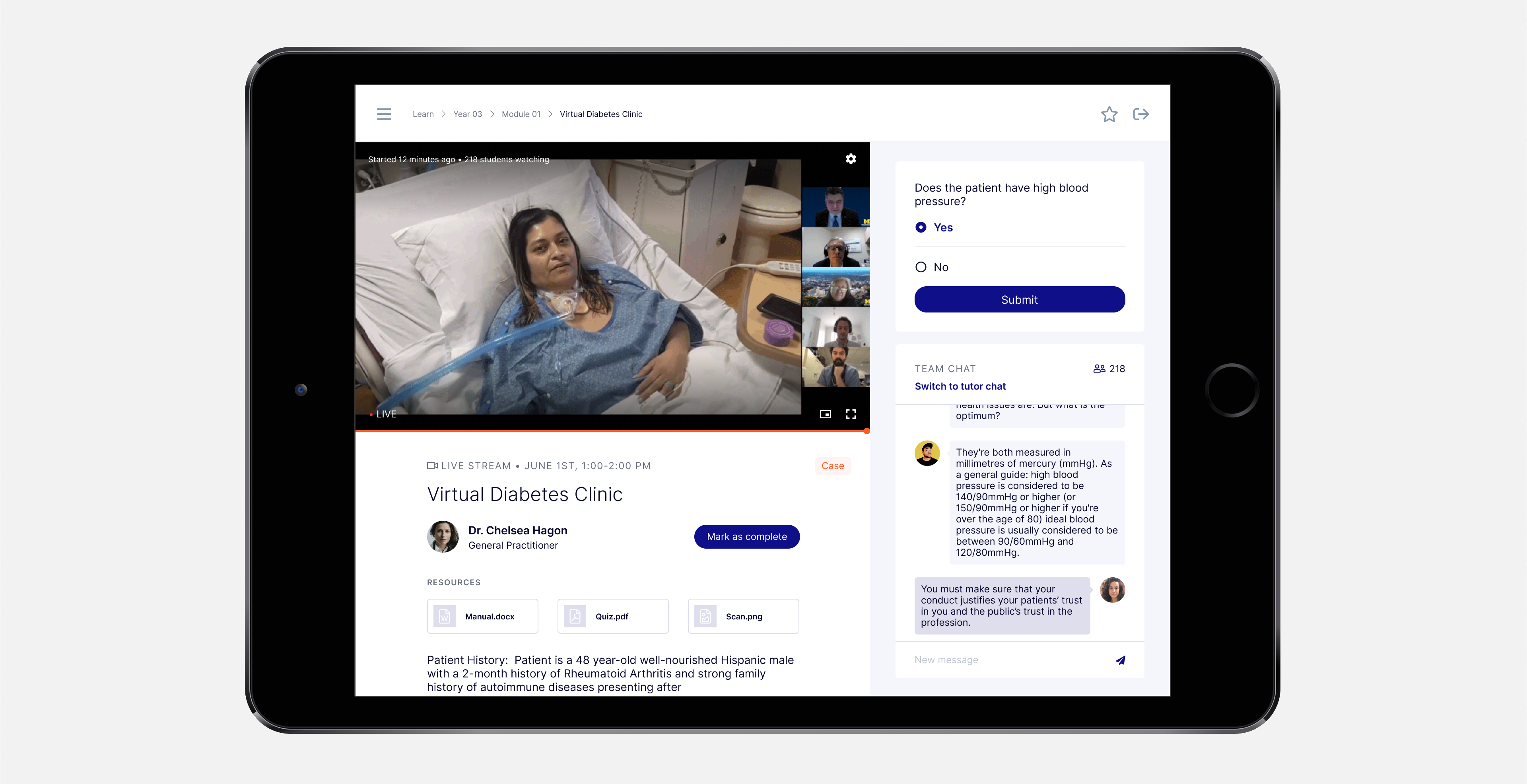Select the Yes answer option
The image size is (1527, 784).
pos(921,227)
